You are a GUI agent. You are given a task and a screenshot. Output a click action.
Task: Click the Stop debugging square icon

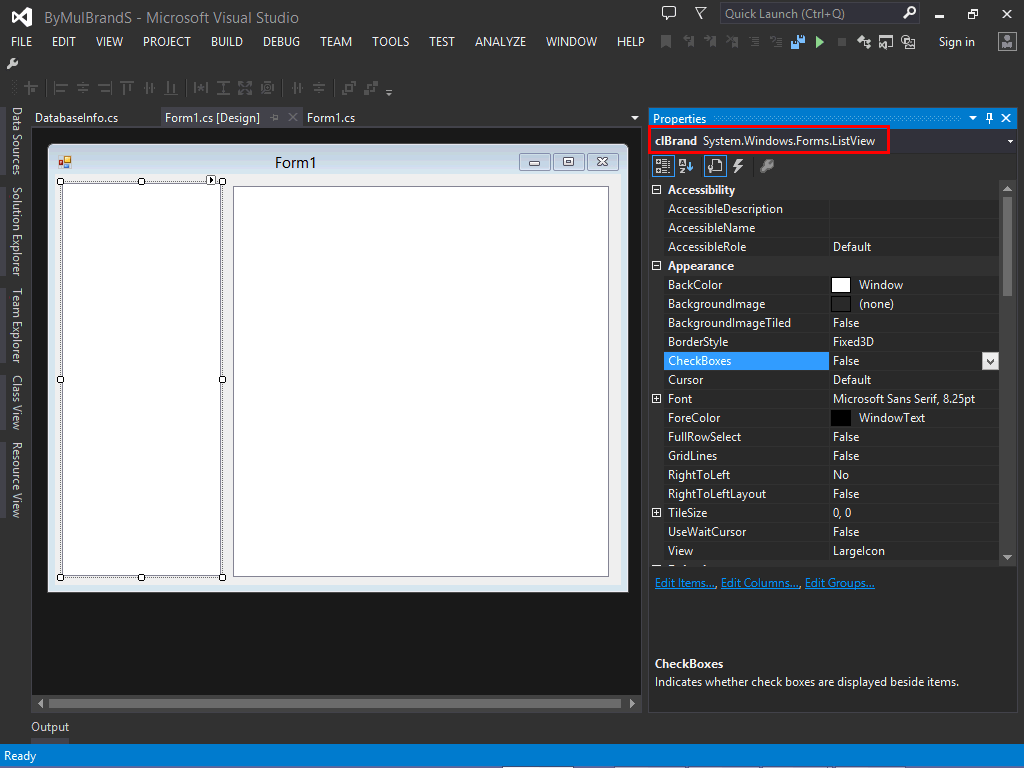tap(842, 42)
